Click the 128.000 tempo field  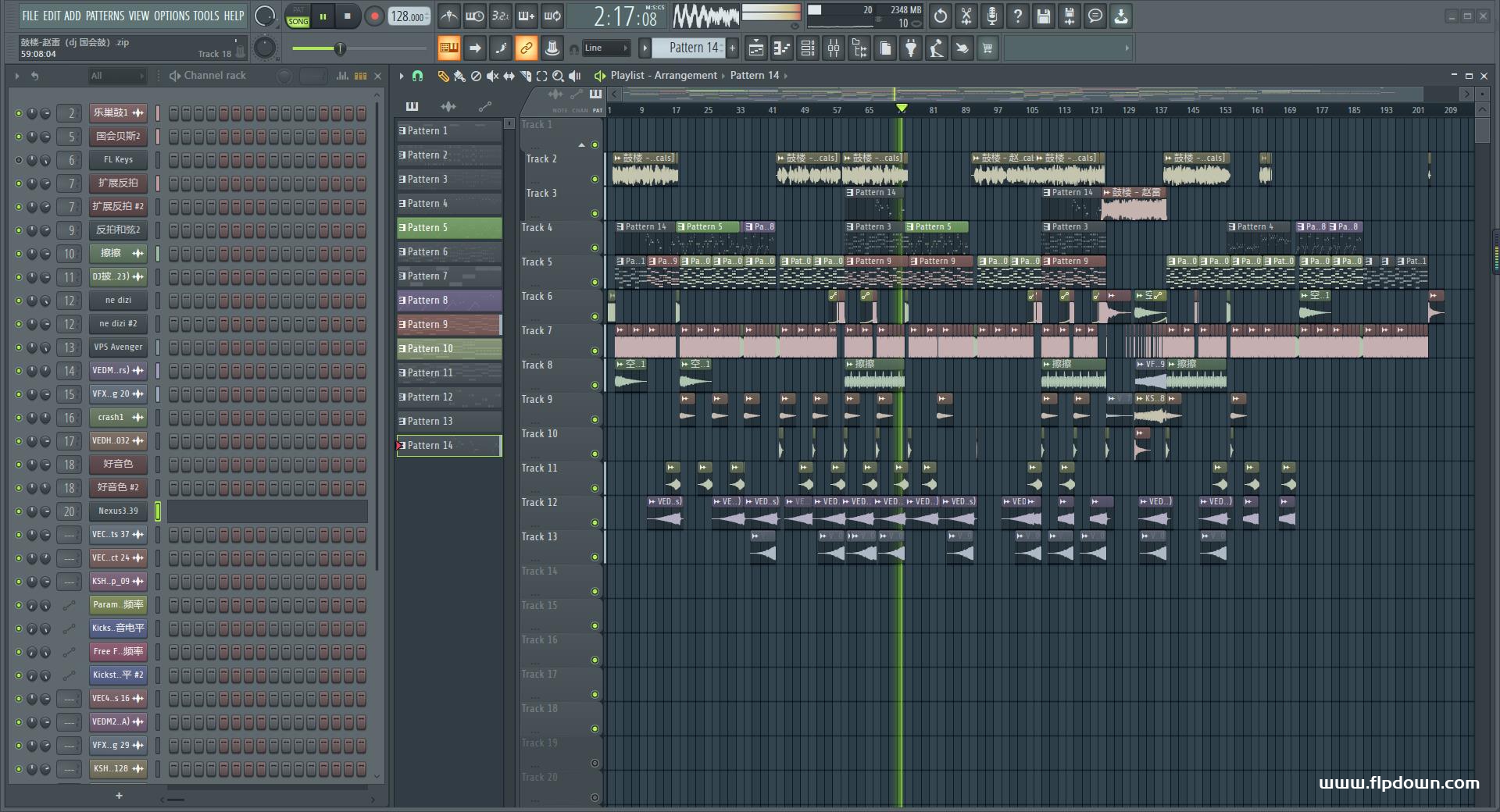(409, 16)
